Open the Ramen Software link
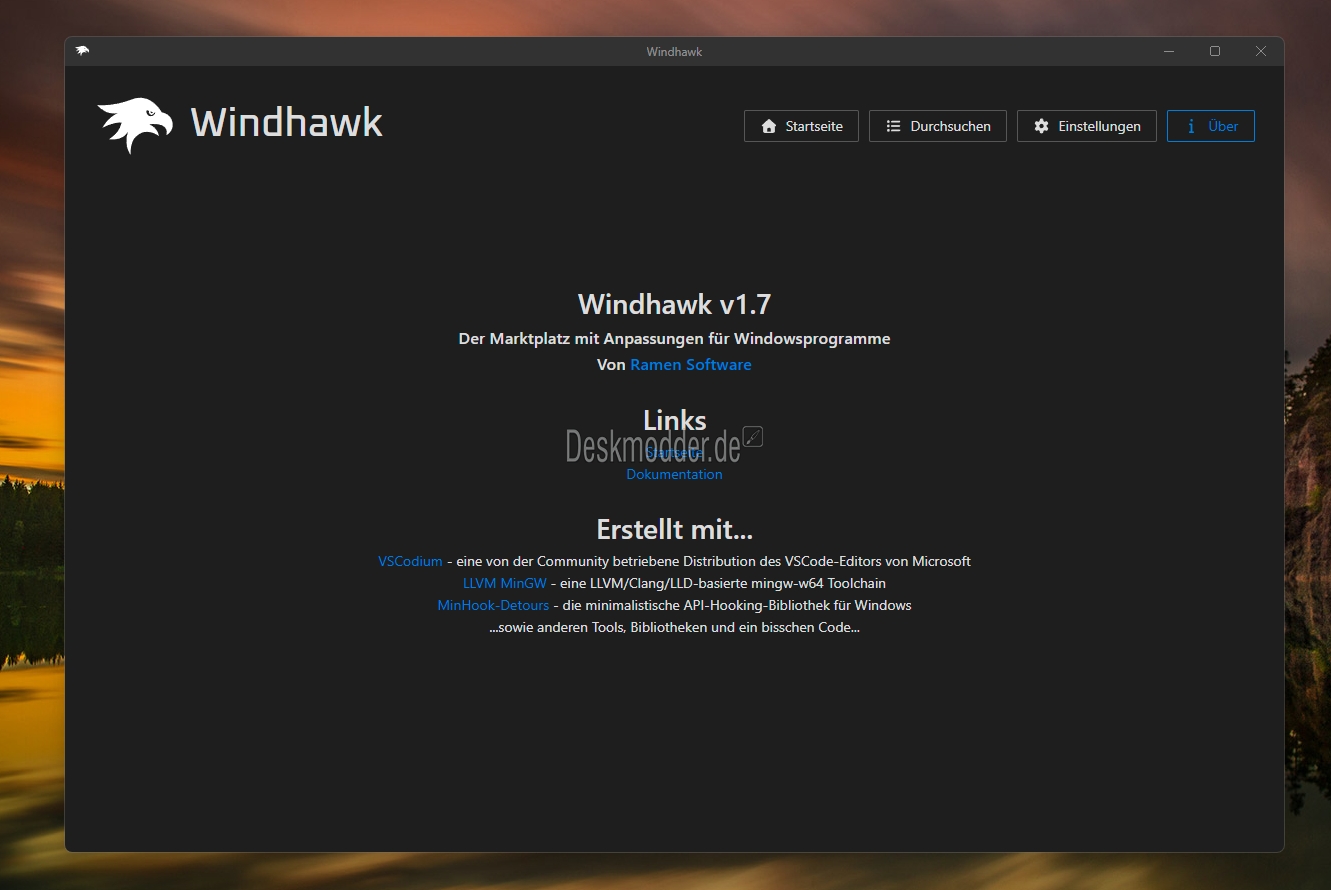Image resolution: width=1331 pixels, height=890 pixels. (690, 365)
